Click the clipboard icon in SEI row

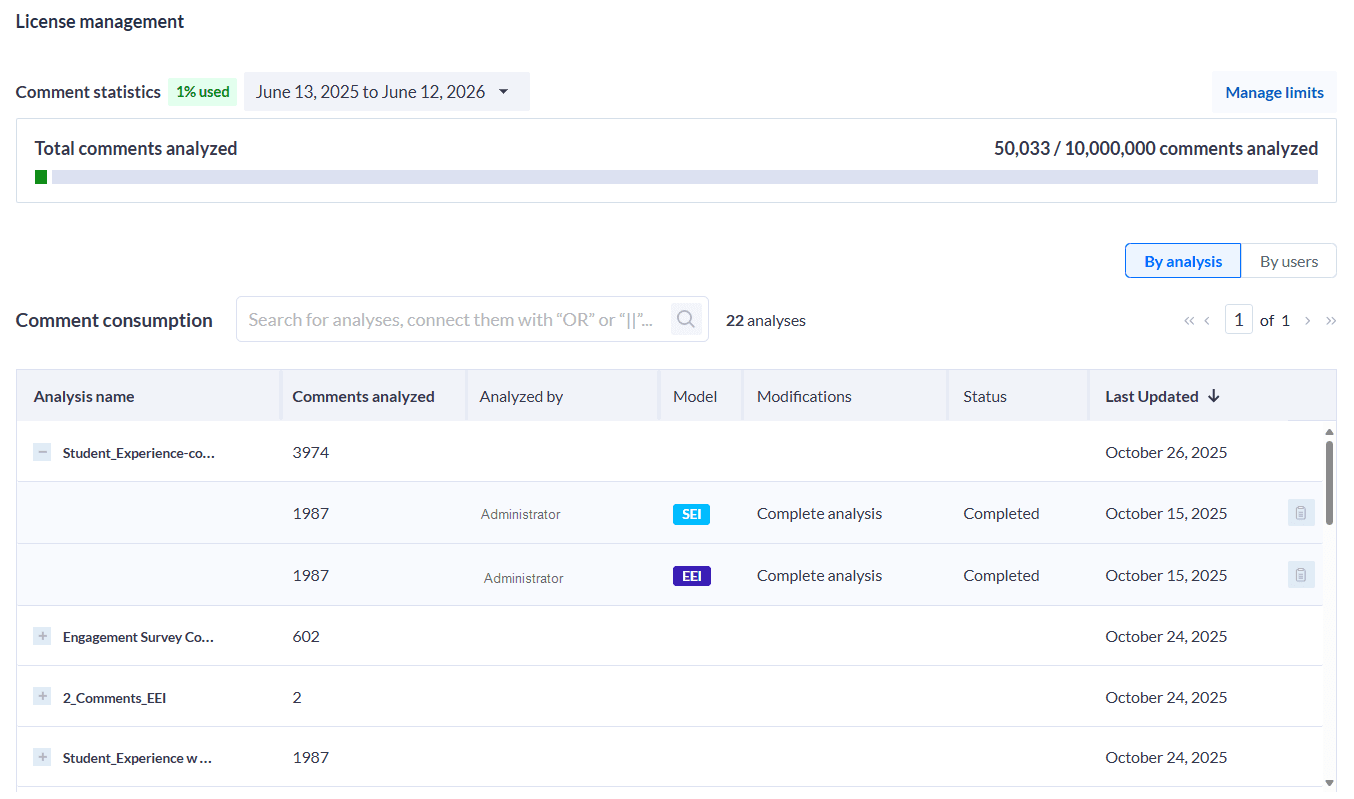point(1300,513)
